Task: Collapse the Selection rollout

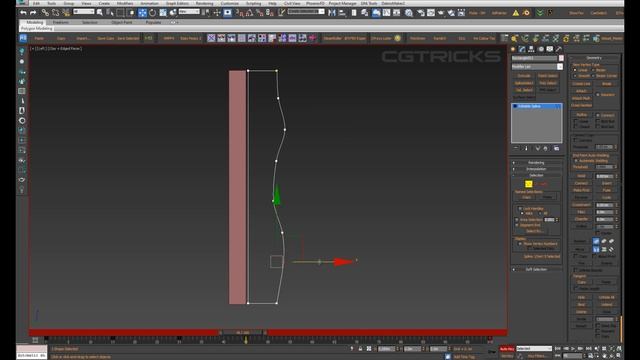Action: click(536, 175)
